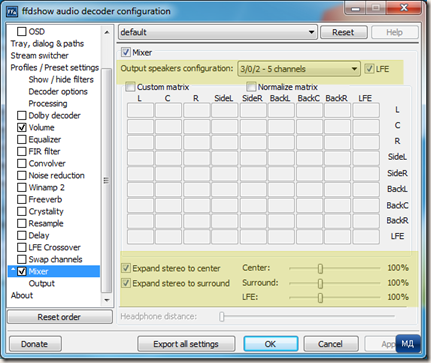Open Decoder options page
The width and height of the screenshot is (431, 363).
(58, 92)
